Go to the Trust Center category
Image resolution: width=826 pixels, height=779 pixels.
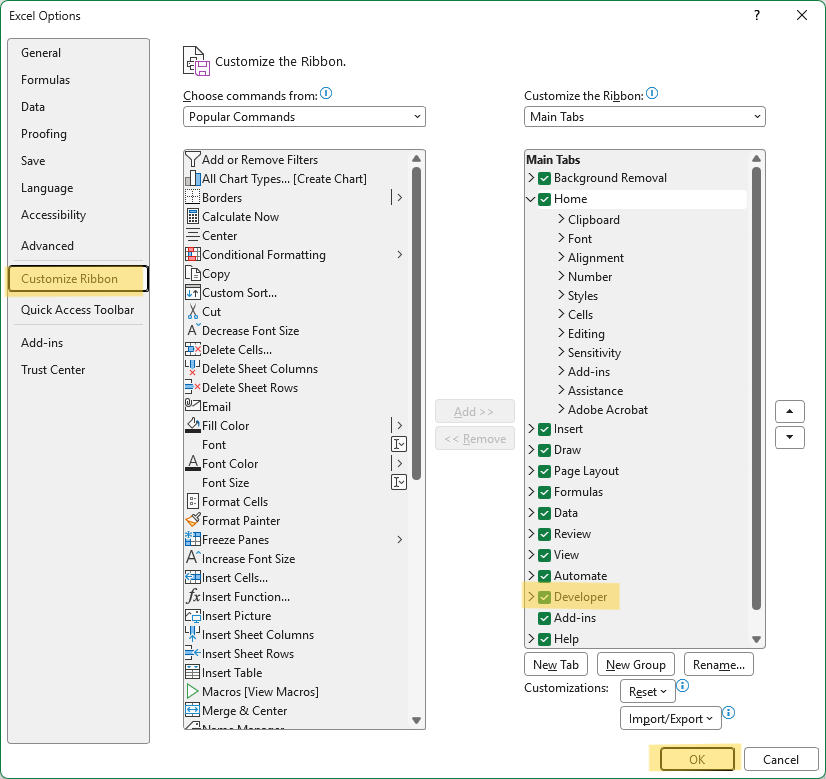point(53,370)
